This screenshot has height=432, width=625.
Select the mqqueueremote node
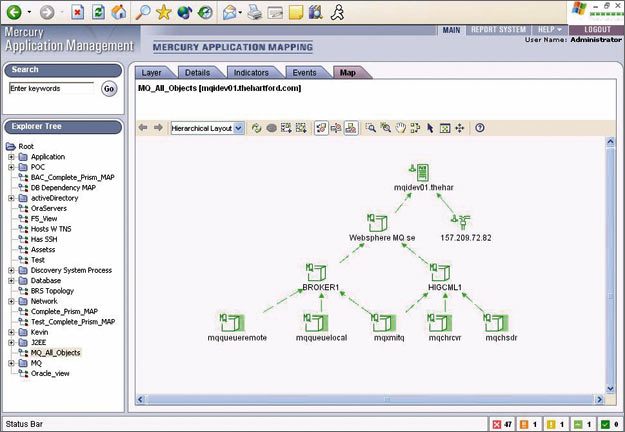(x=237, y=328)
